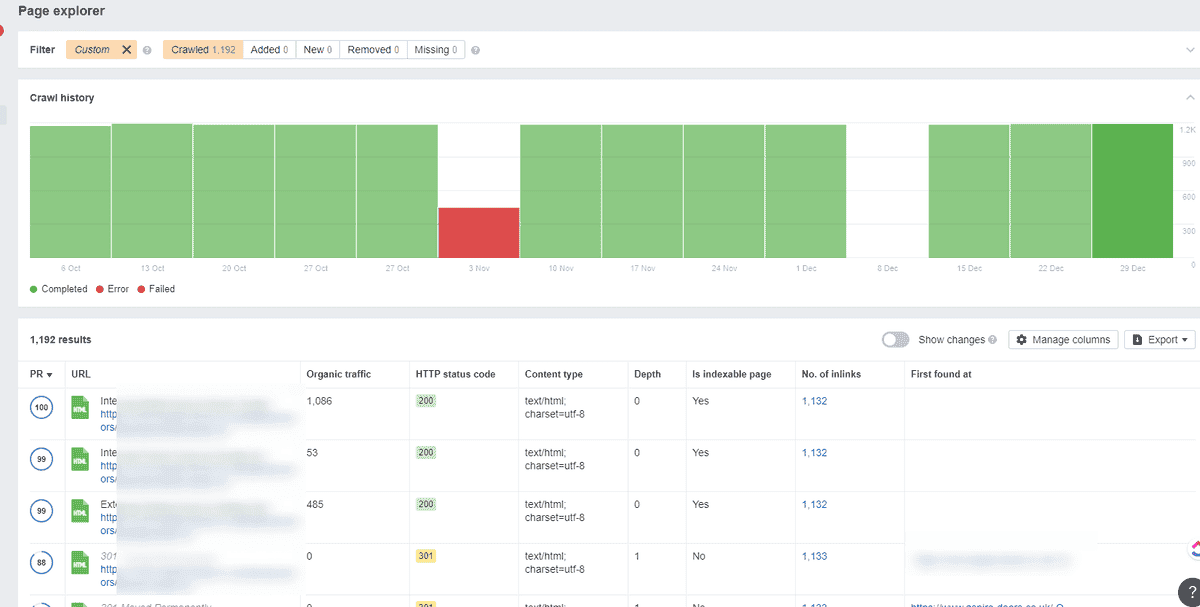Open the Manage columns button
The width and height of the screenshot is (1200, 607).
[x=1063, y=340]
